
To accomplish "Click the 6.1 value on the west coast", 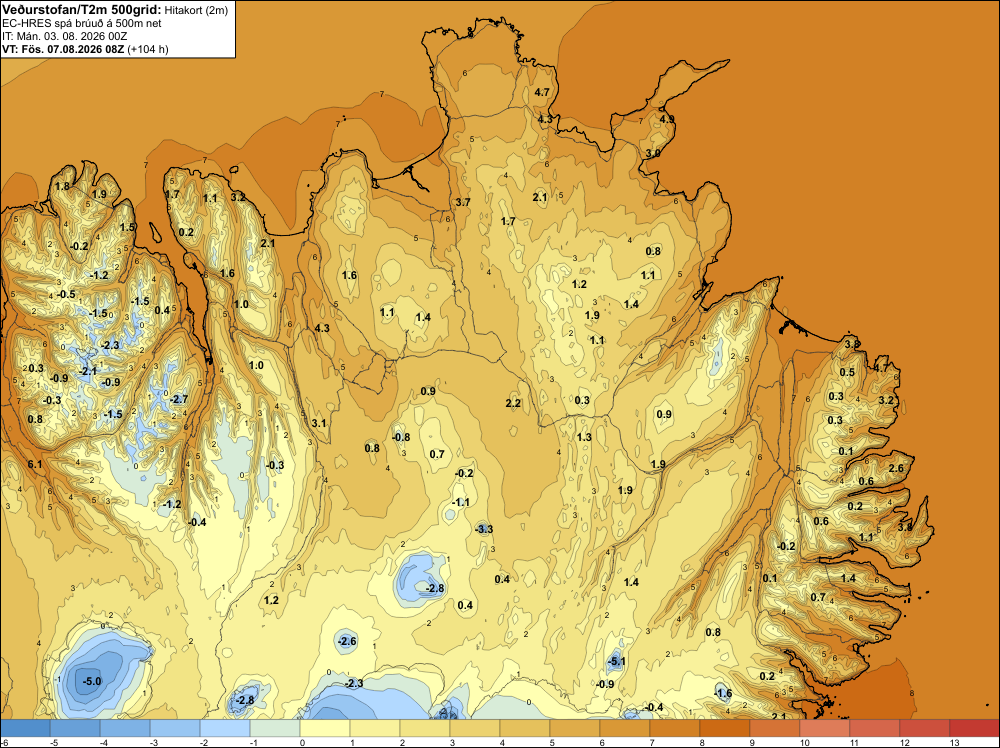I will click(x=35, y=464).
